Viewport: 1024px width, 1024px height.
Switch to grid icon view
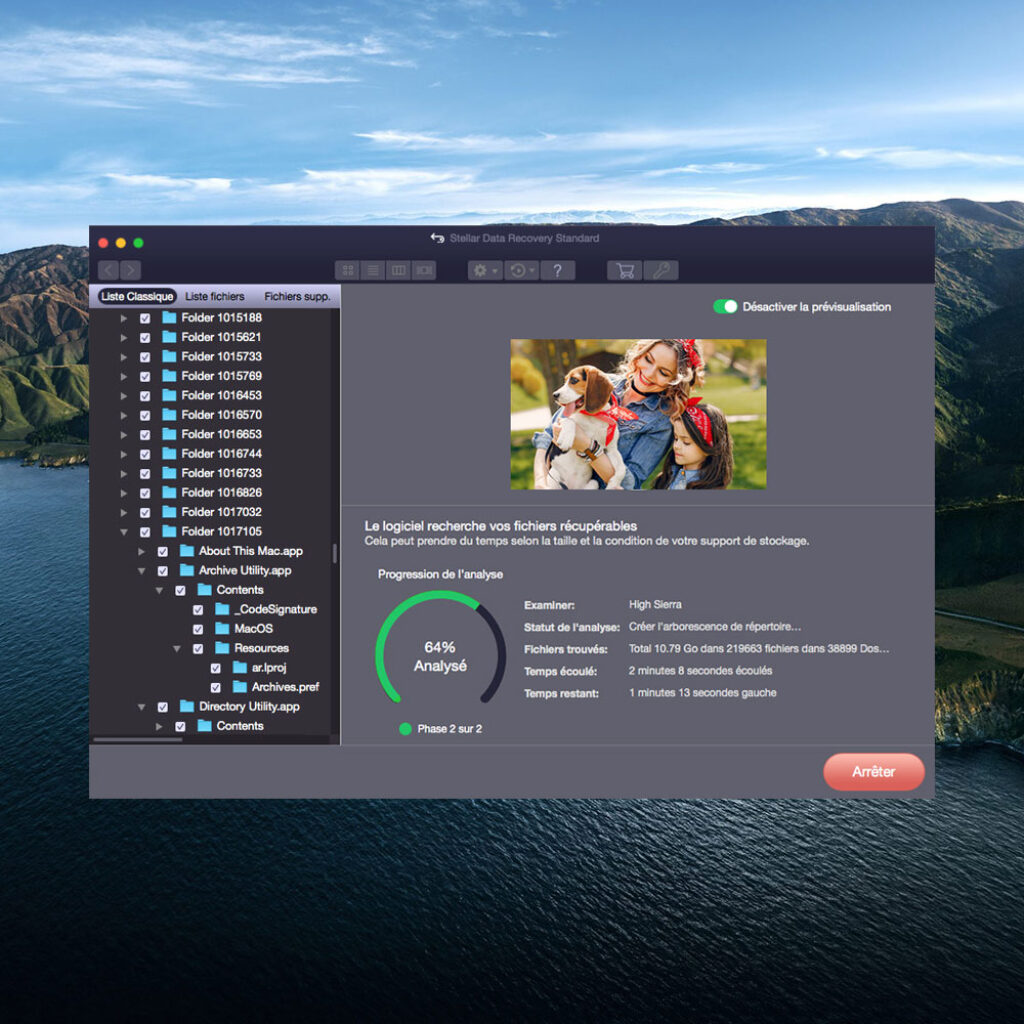point(347,270)
